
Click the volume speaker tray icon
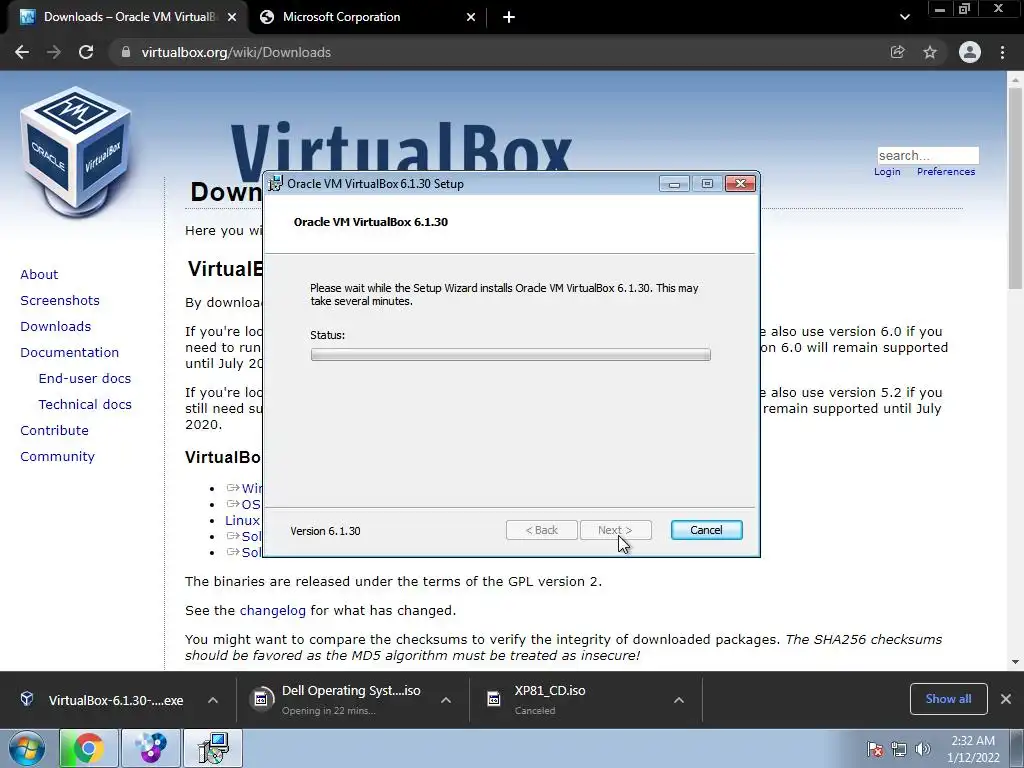pos(923,749)
